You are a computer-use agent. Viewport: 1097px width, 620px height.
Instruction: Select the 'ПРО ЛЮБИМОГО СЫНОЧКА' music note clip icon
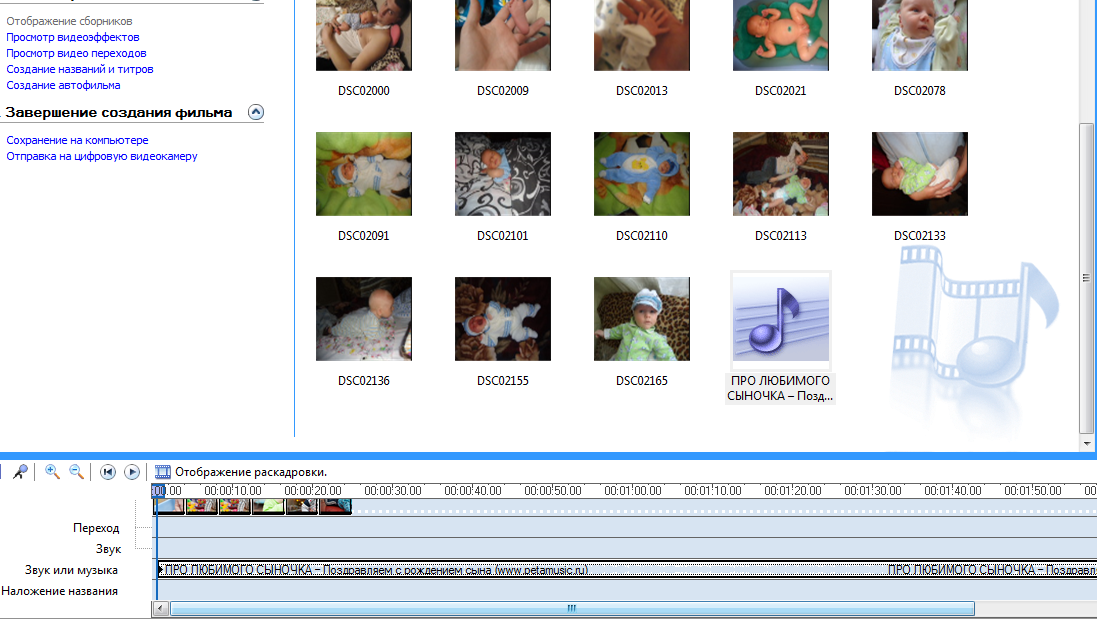click(x=781, y=320)
